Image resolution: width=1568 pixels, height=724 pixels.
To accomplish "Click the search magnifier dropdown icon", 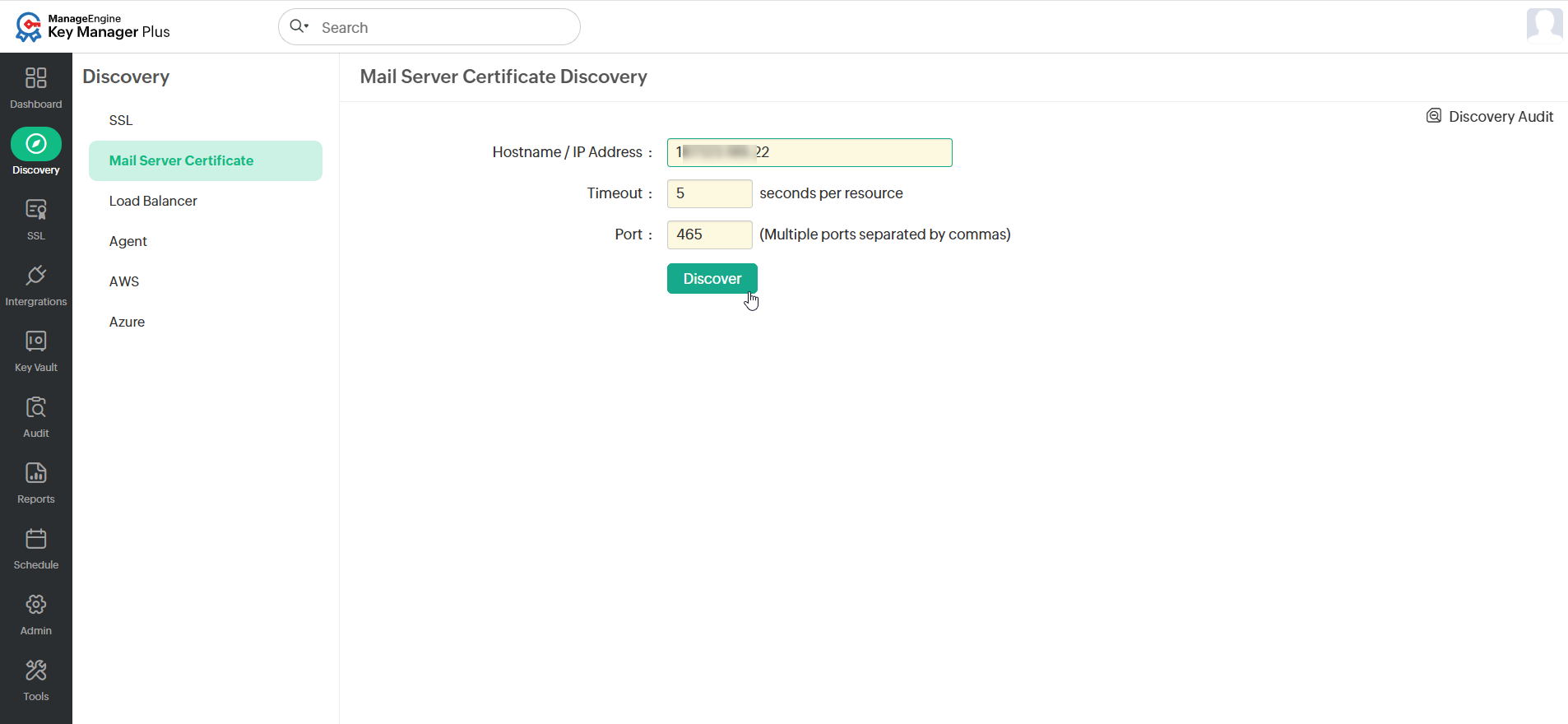I will (x=299, y=26).
